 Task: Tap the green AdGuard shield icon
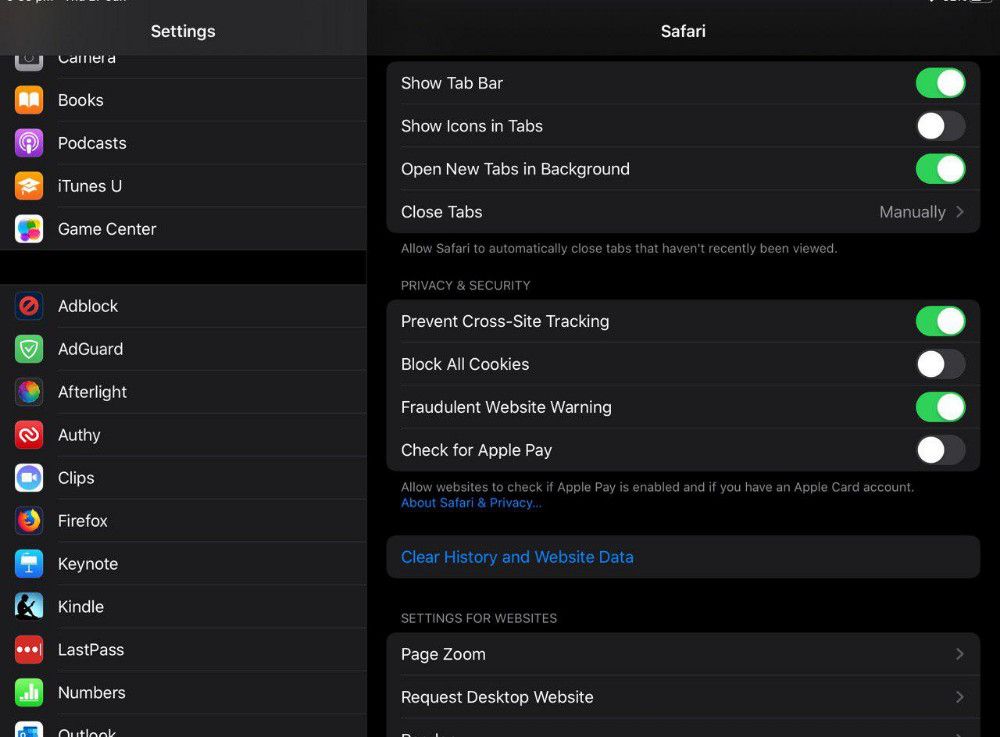pyautogui.click(x=29, y=349)
